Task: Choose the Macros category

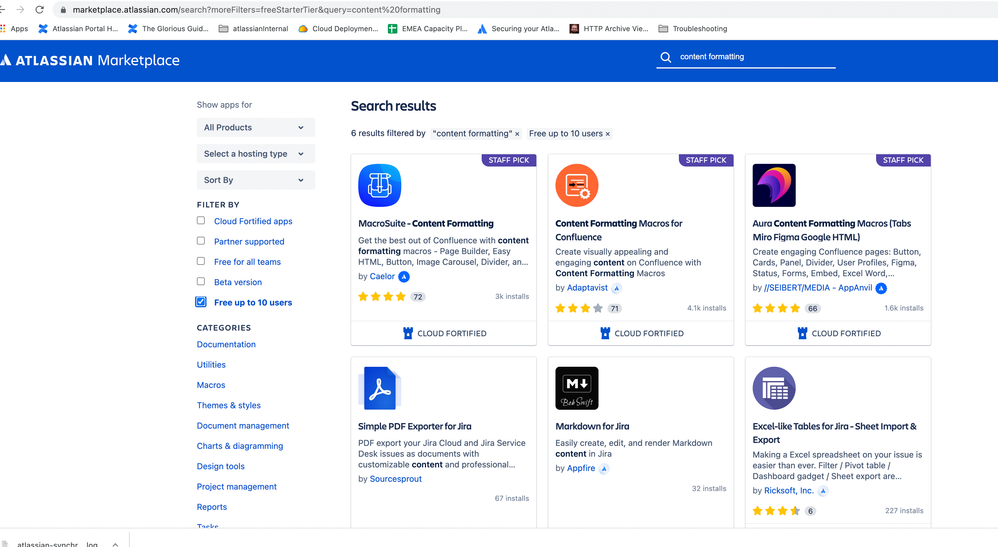Action: pyautogui.click(x=211, y=385)
